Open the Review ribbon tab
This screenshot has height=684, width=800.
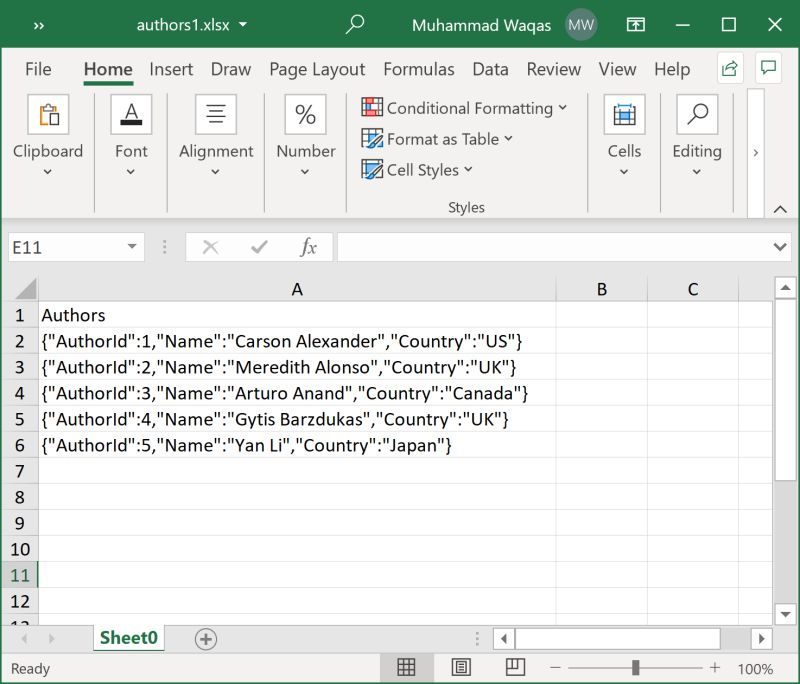tap(553, 69)
